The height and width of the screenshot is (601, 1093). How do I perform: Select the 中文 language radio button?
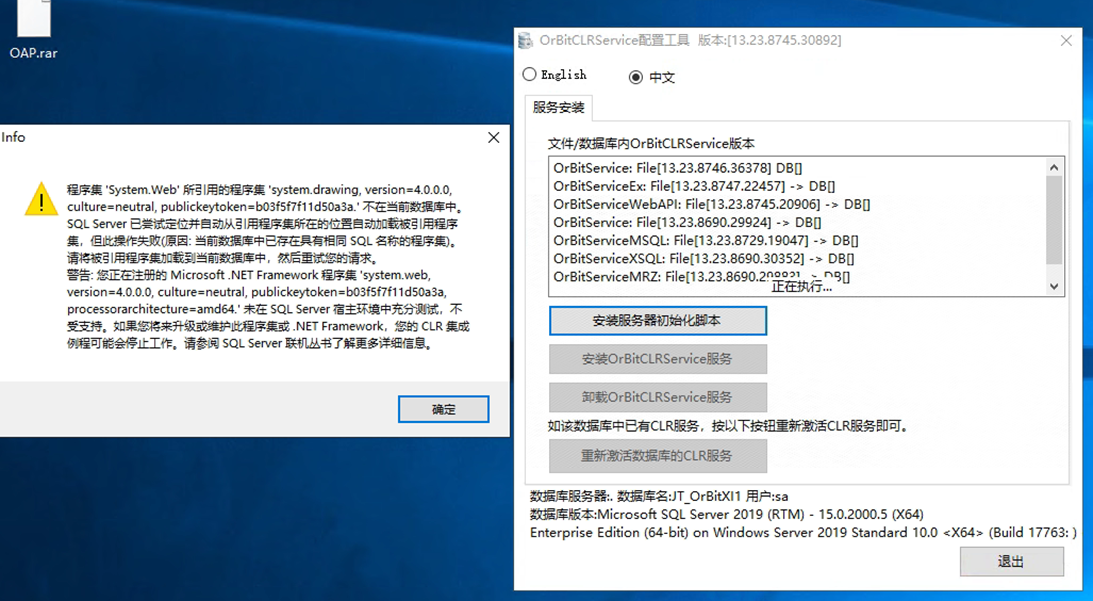click(x=636, y=77)
